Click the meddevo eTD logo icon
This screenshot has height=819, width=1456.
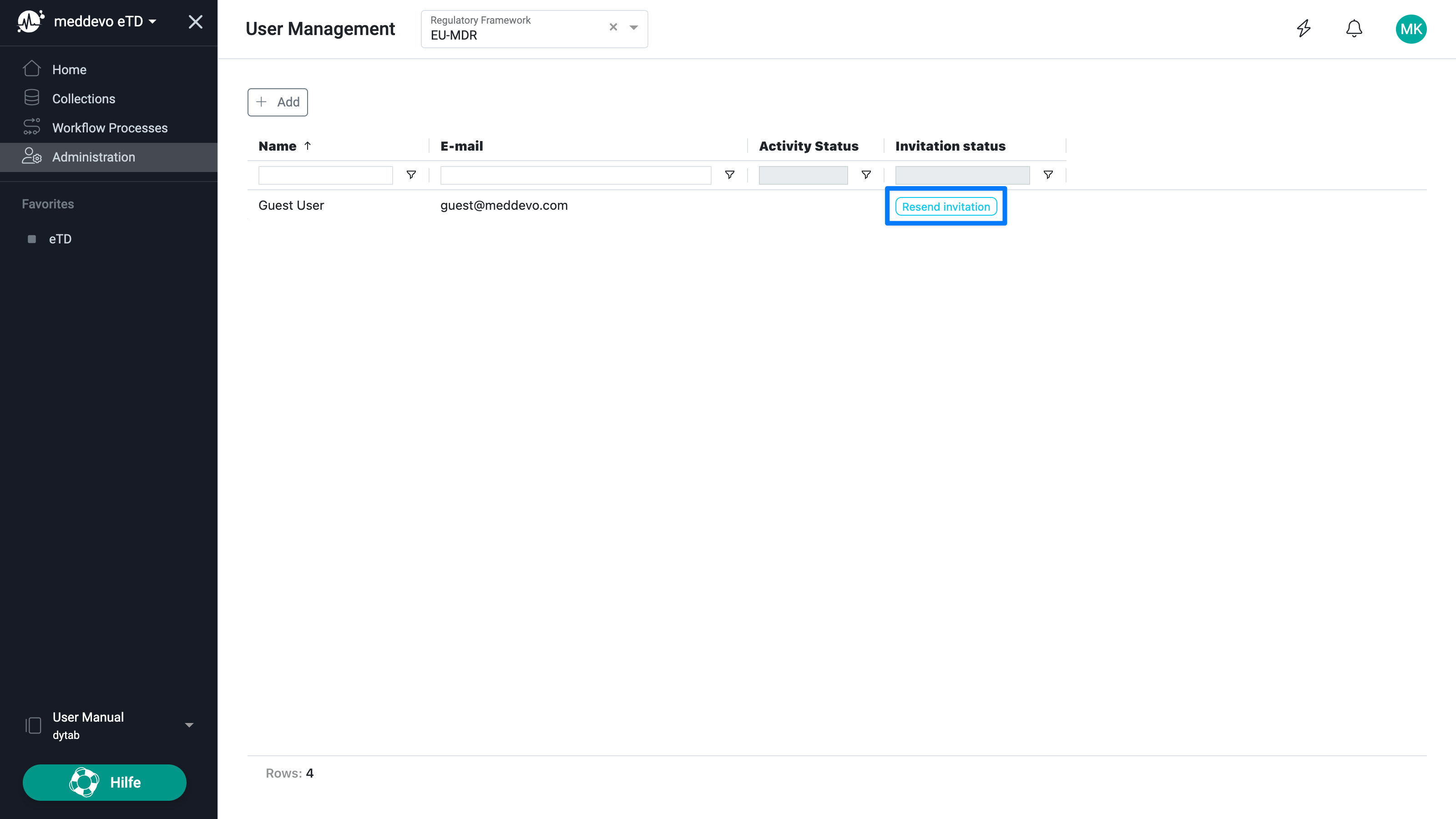point(30,21)
